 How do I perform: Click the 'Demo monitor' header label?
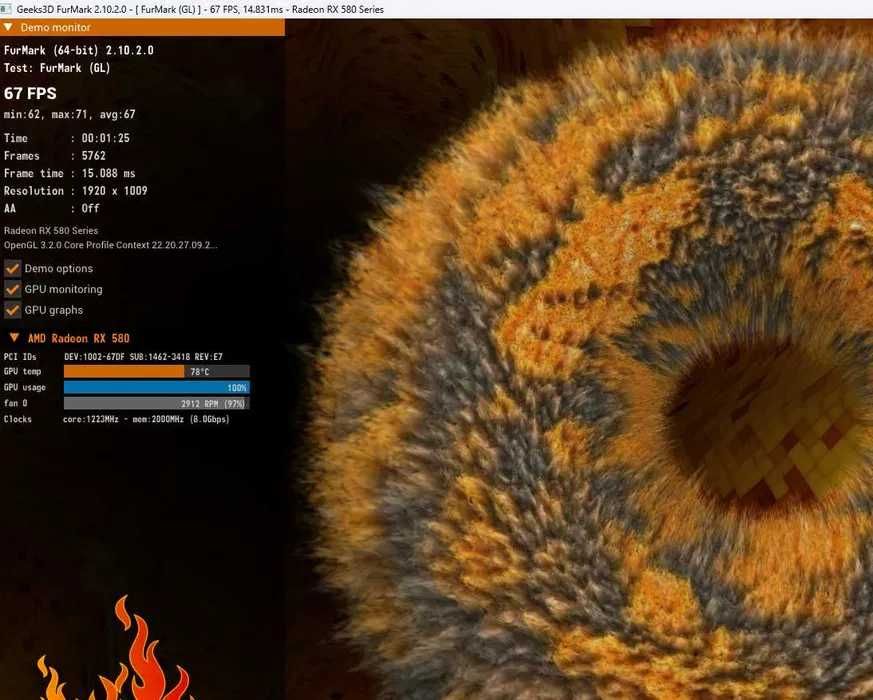(x=56, y=27)
